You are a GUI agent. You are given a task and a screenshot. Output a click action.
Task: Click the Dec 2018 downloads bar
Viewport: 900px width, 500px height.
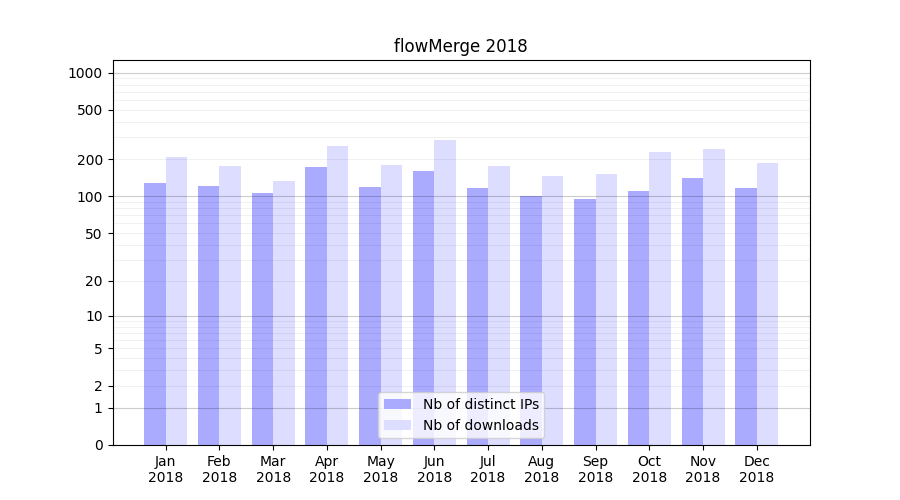pos(767,303)
